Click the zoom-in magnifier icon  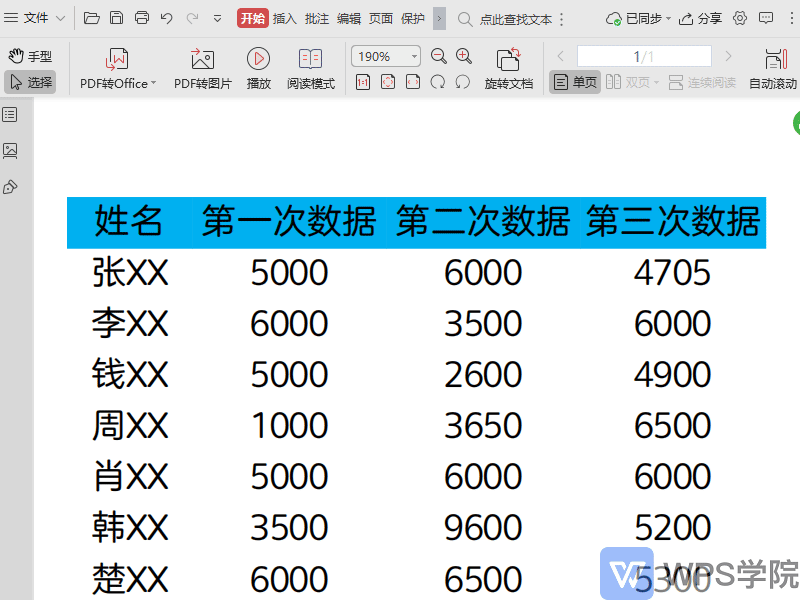point(463,57)
